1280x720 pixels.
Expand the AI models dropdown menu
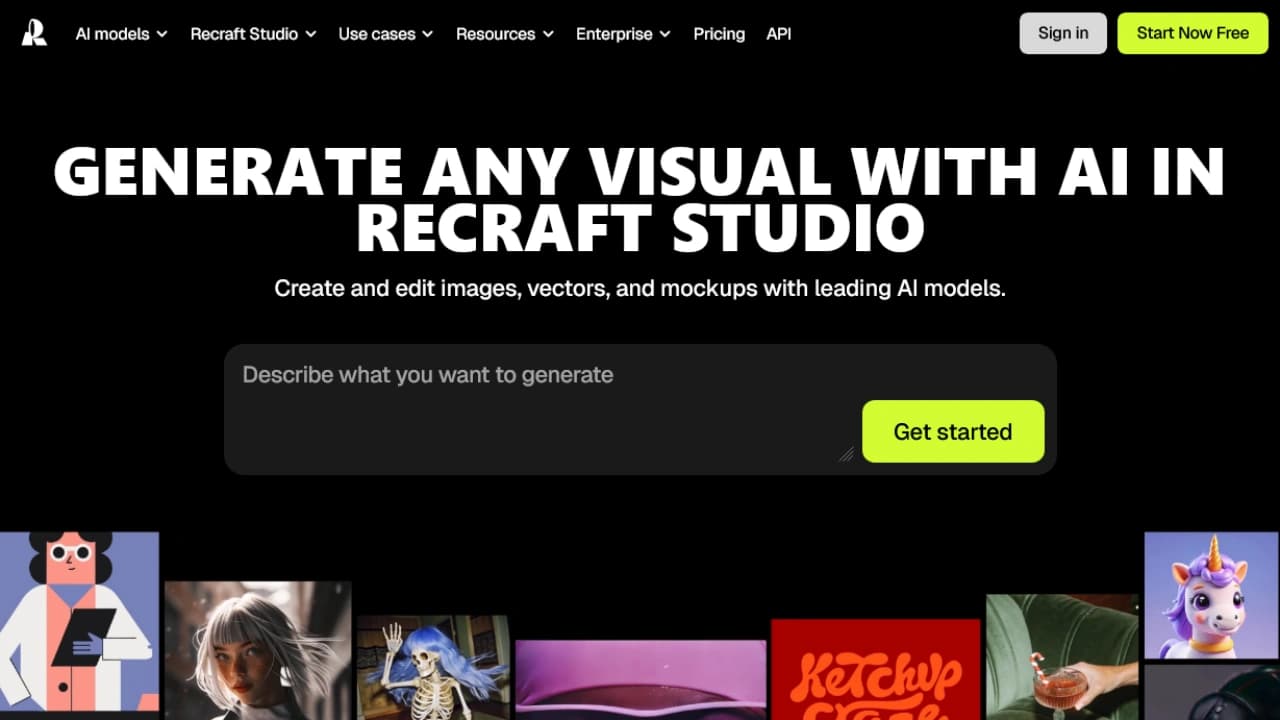coord(121,34)
